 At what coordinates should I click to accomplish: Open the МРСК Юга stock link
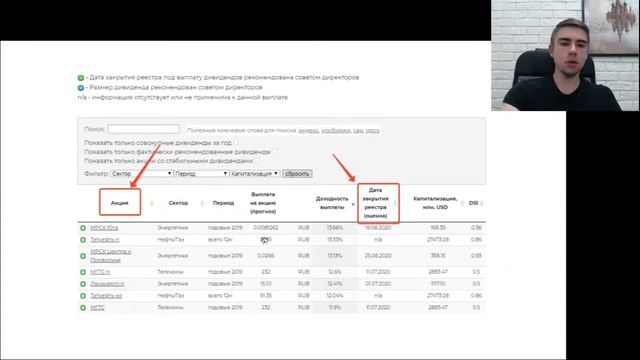[x=104, y=228]
